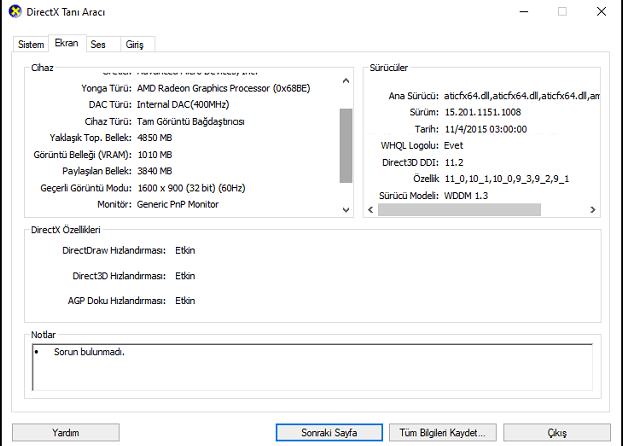Click the 'Cihaz Türü:' label
Screen dimensions: 623x446
108,122
